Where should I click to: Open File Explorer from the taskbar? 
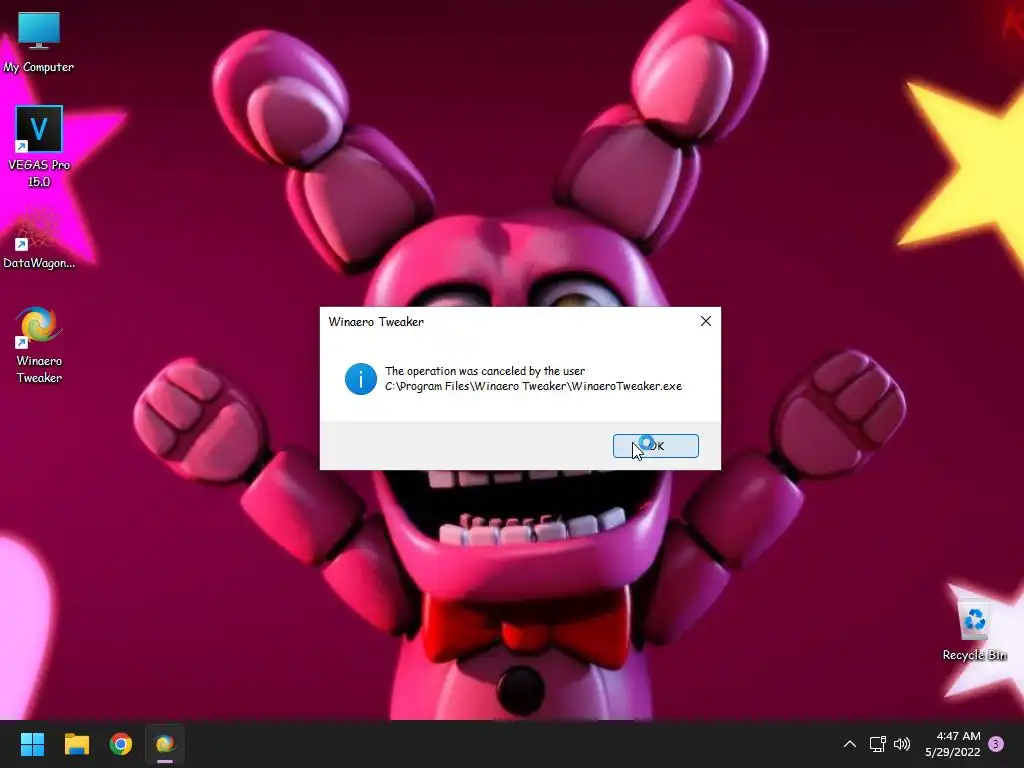[x=76, y=744]
